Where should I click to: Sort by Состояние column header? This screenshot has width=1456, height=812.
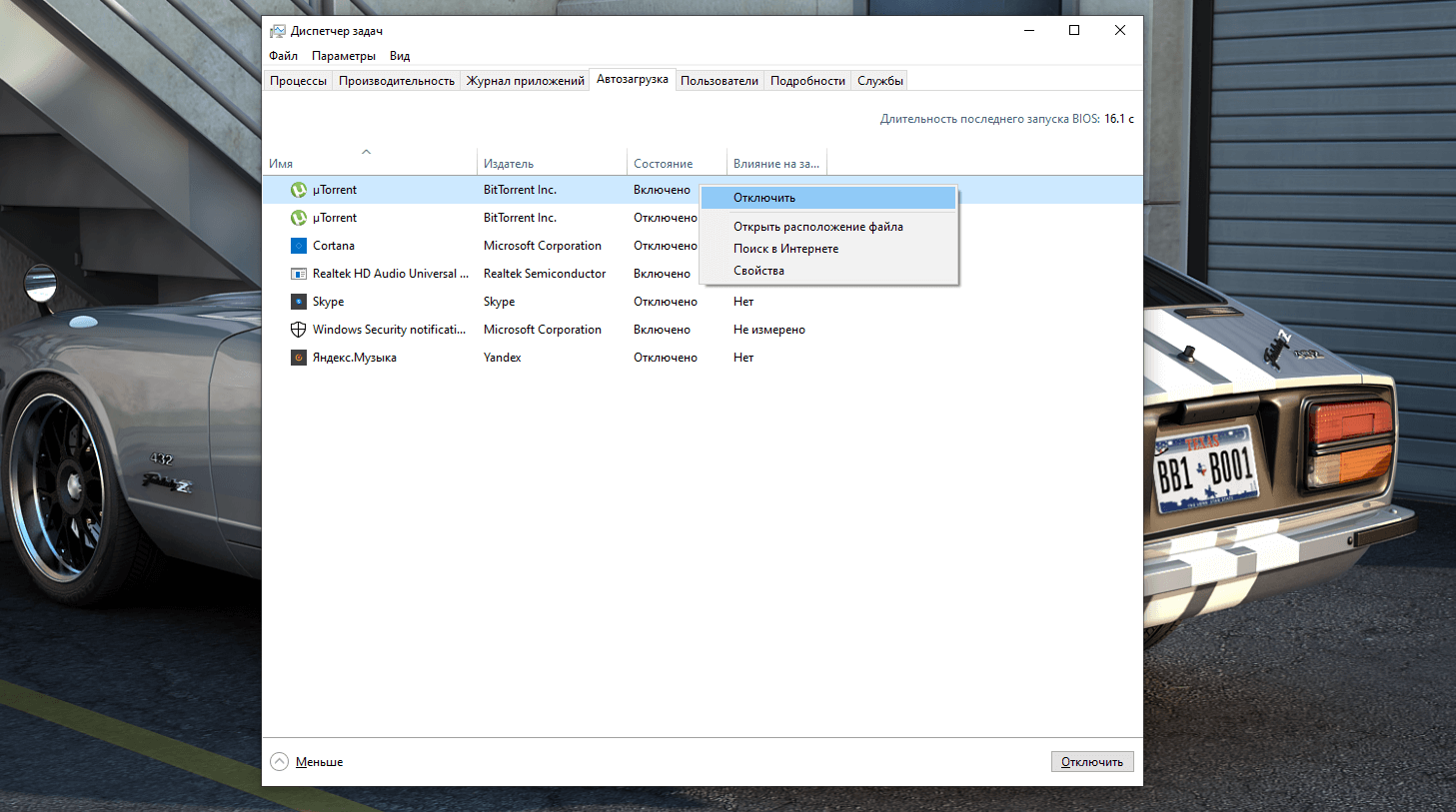tap(663, 164)
